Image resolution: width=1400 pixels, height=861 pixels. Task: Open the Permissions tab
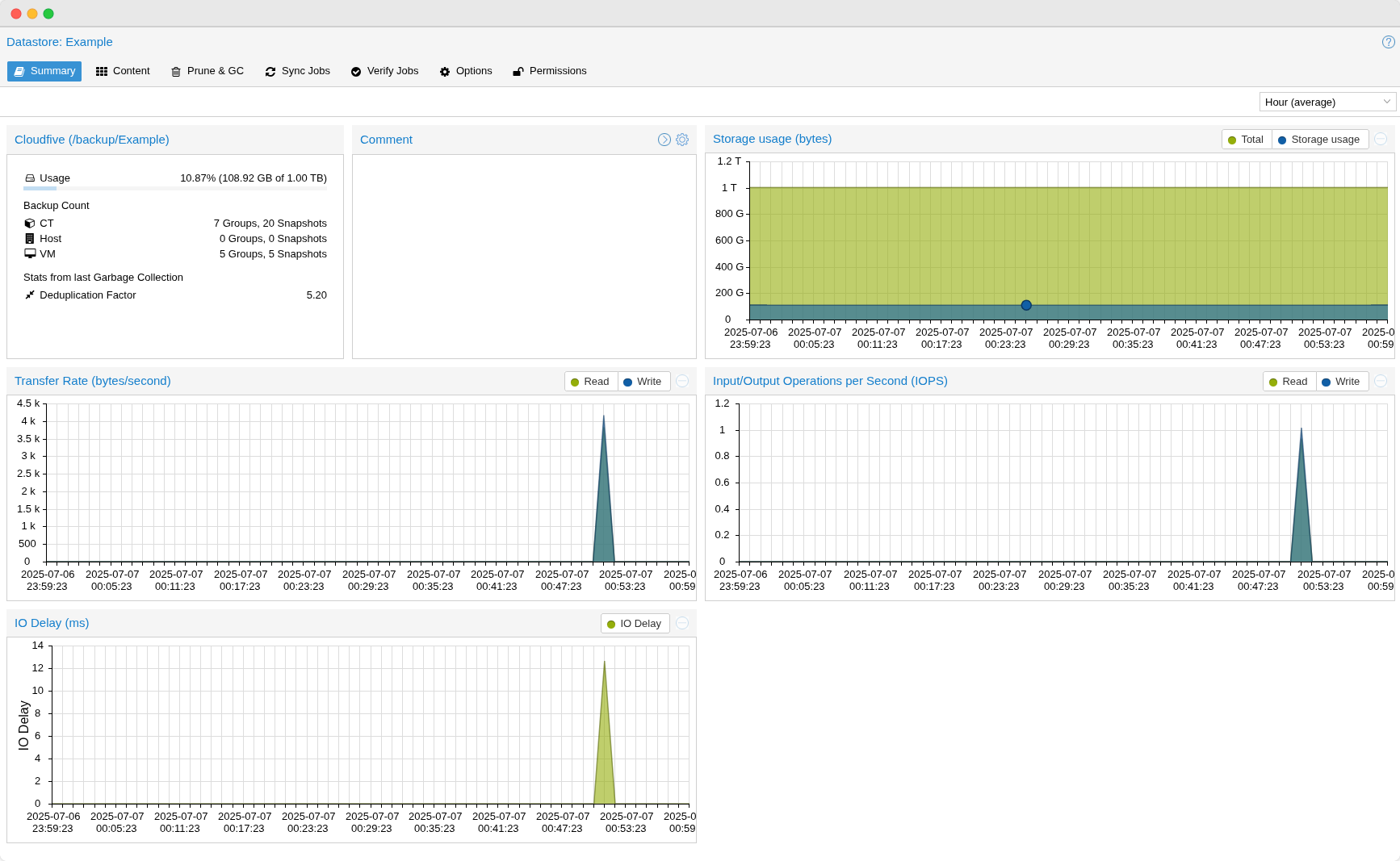click(550, 71)
